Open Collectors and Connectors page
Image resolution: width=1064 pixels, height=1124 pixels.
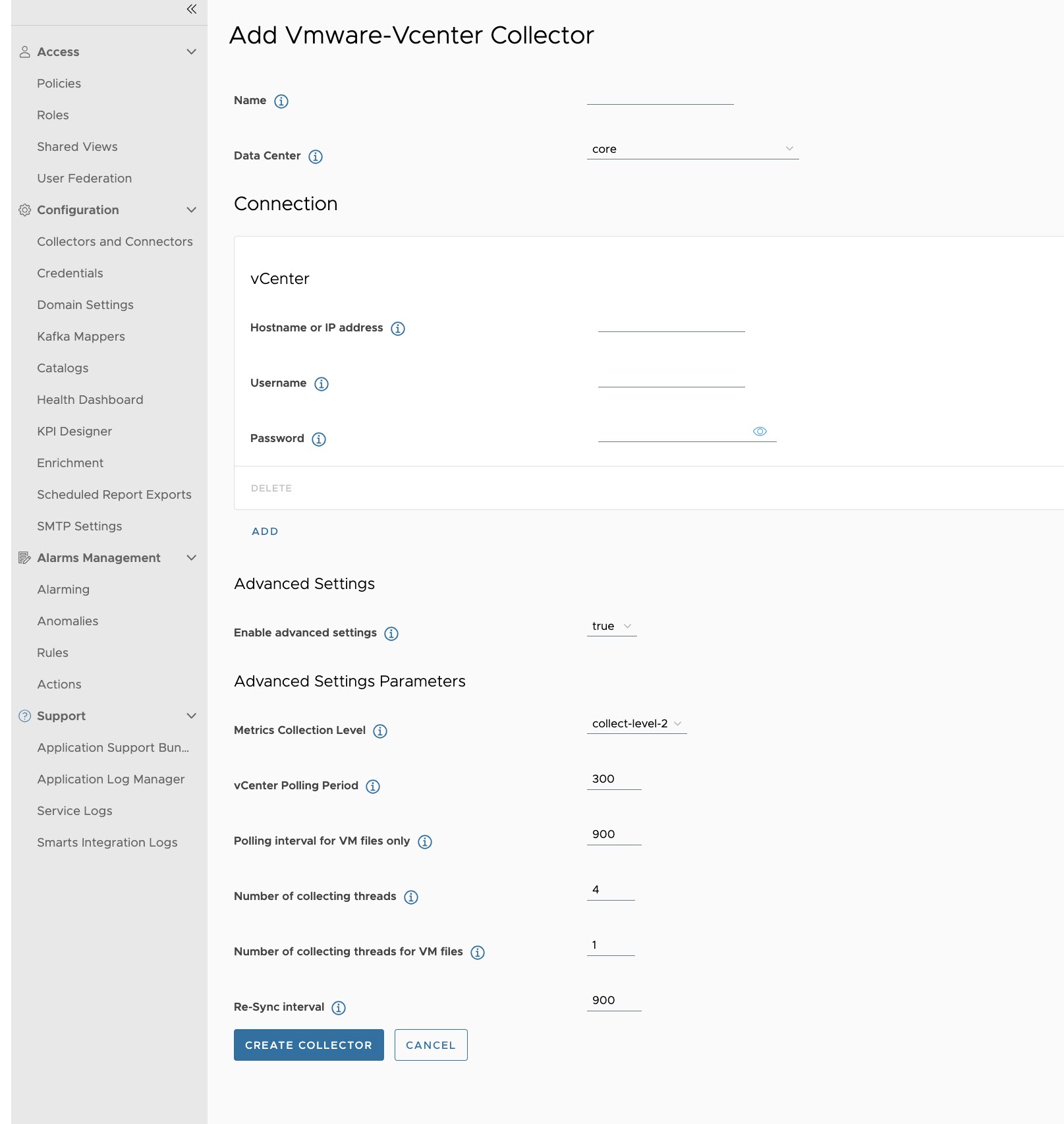click(115, 242)
